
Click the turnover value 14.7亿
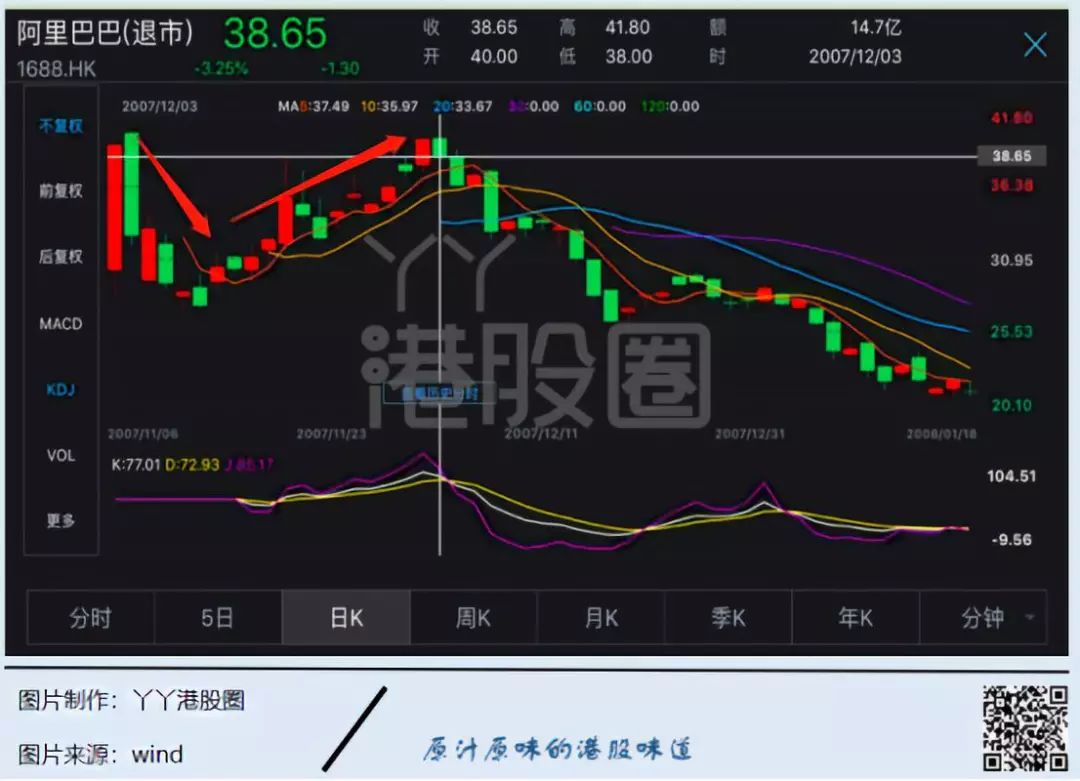click(875, 28)
